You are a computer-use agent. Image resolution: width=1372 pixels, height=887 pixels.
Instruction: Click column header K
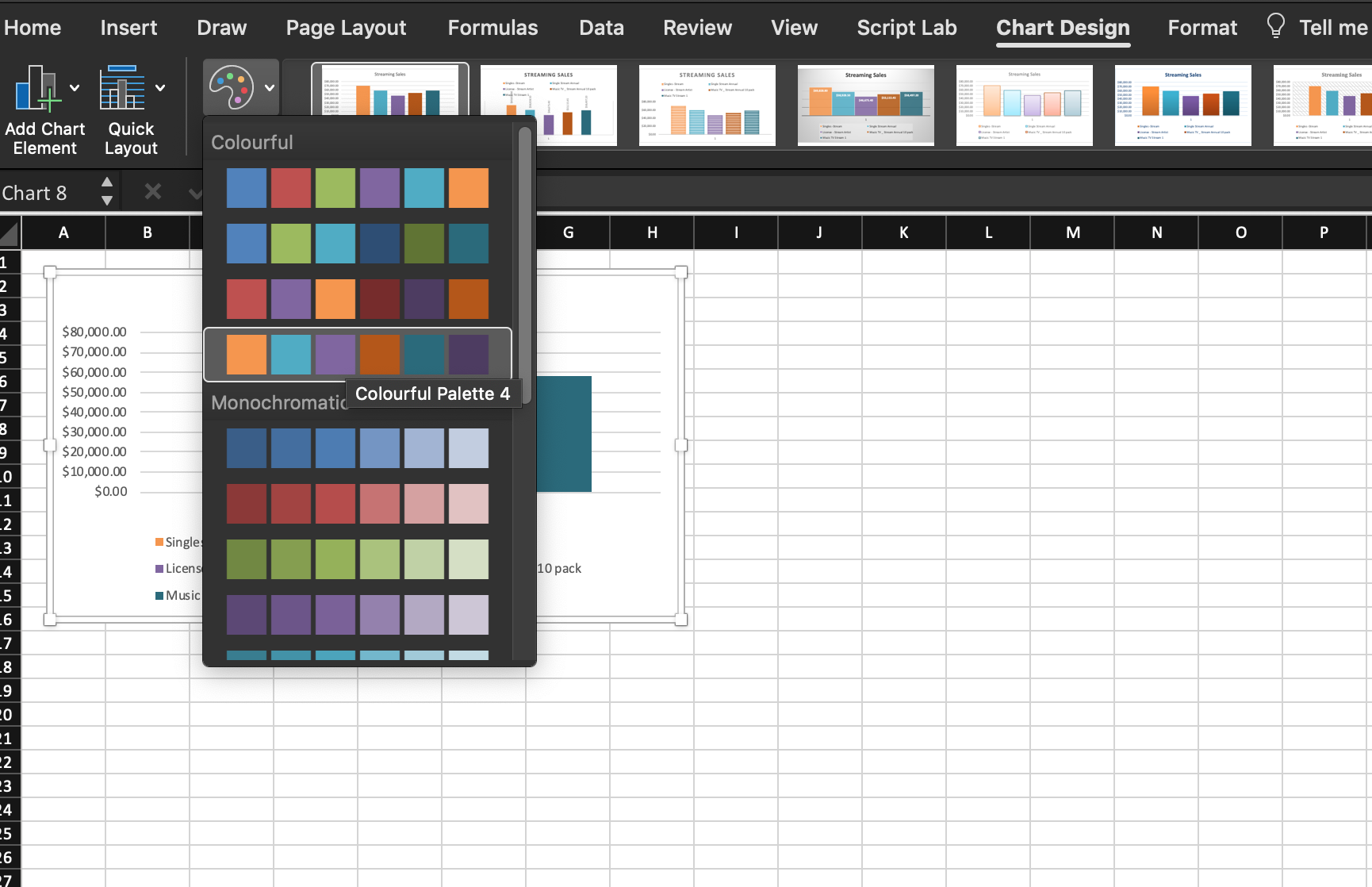(903, 232)
